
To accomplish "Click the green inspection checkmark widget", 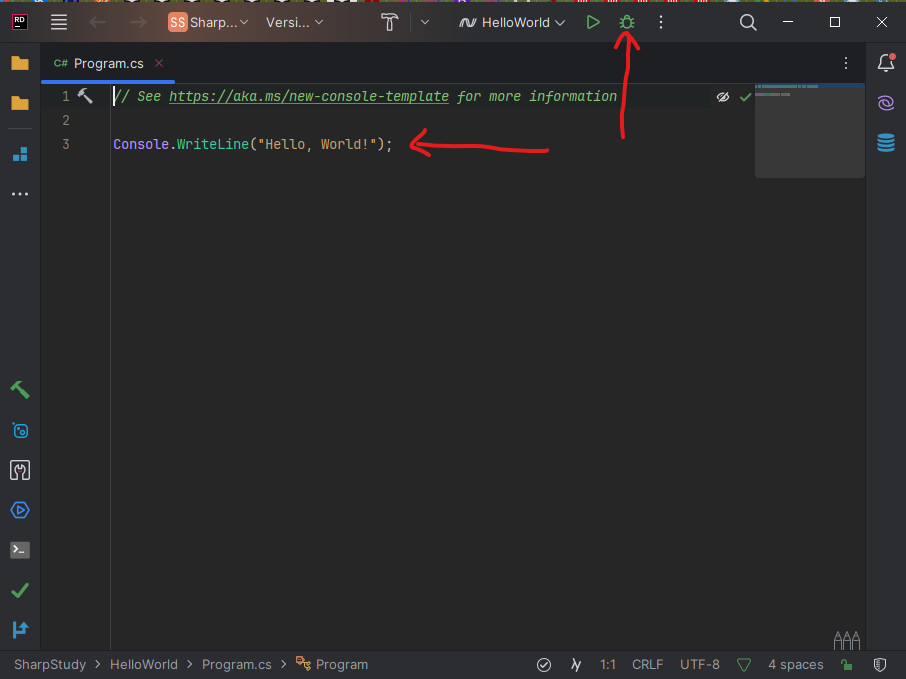I will tap(745, 97).
